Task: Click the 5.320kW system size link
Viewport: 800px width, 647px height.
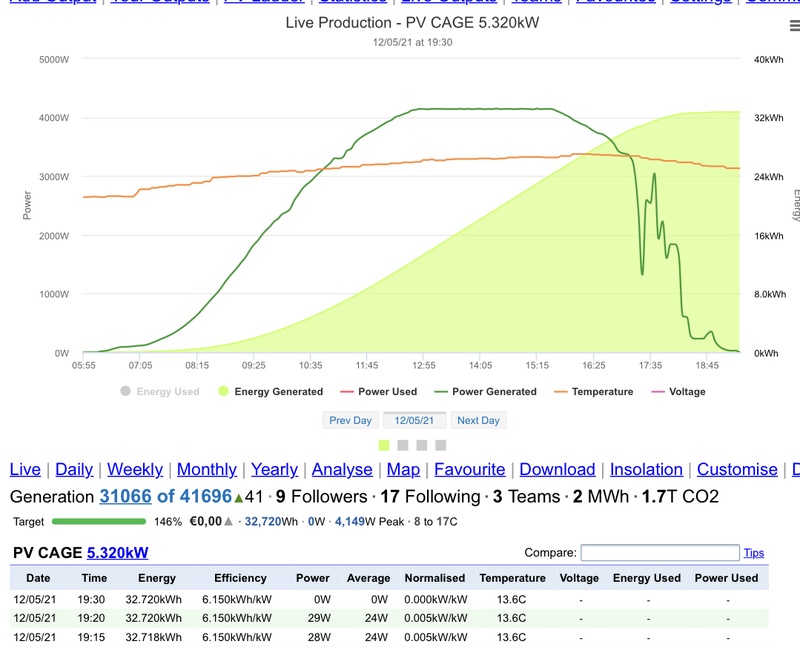Action: pyautogui.click(x=117, y=553)
